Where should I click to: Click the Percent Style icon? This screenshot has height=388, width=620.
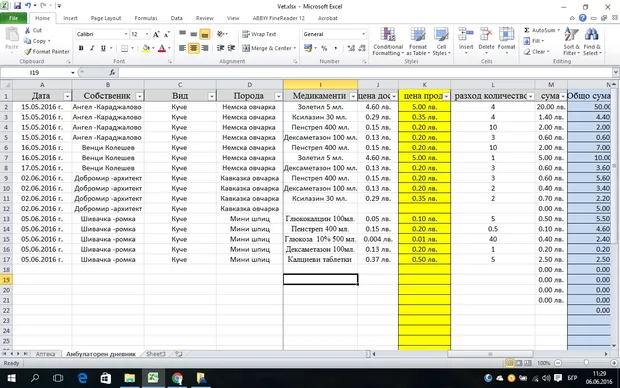click(x=324, y=48)
